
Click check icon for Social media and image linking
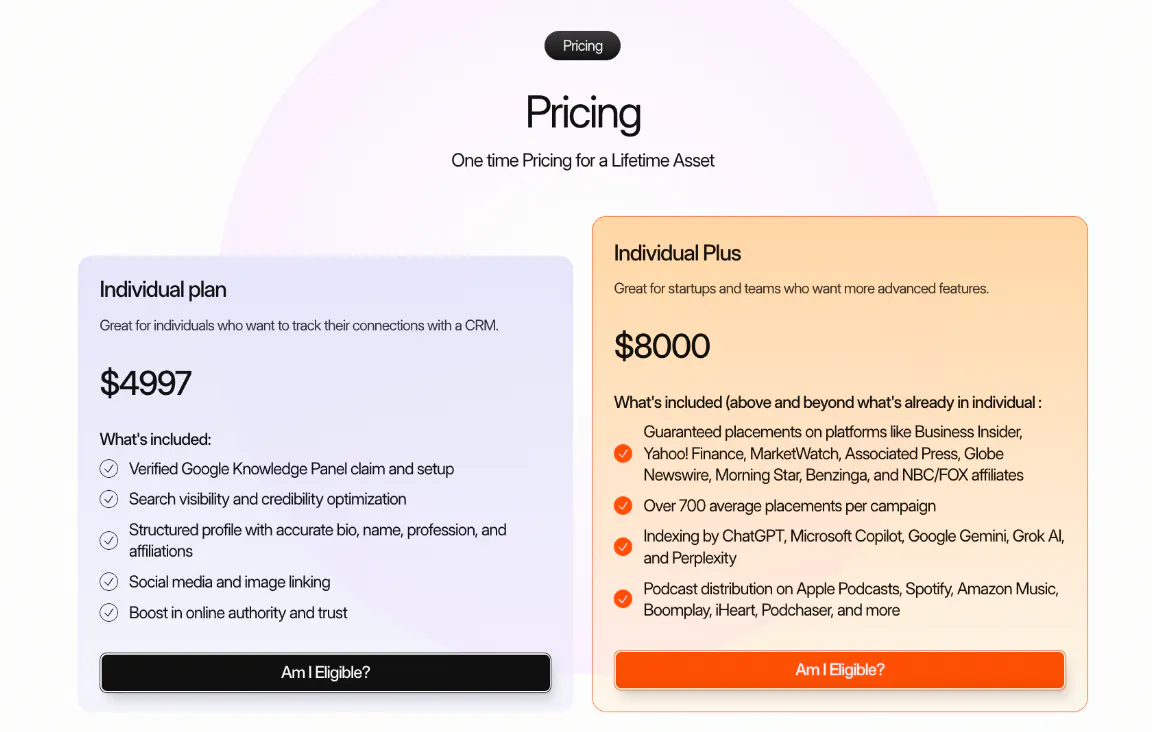tap(109, 581)
